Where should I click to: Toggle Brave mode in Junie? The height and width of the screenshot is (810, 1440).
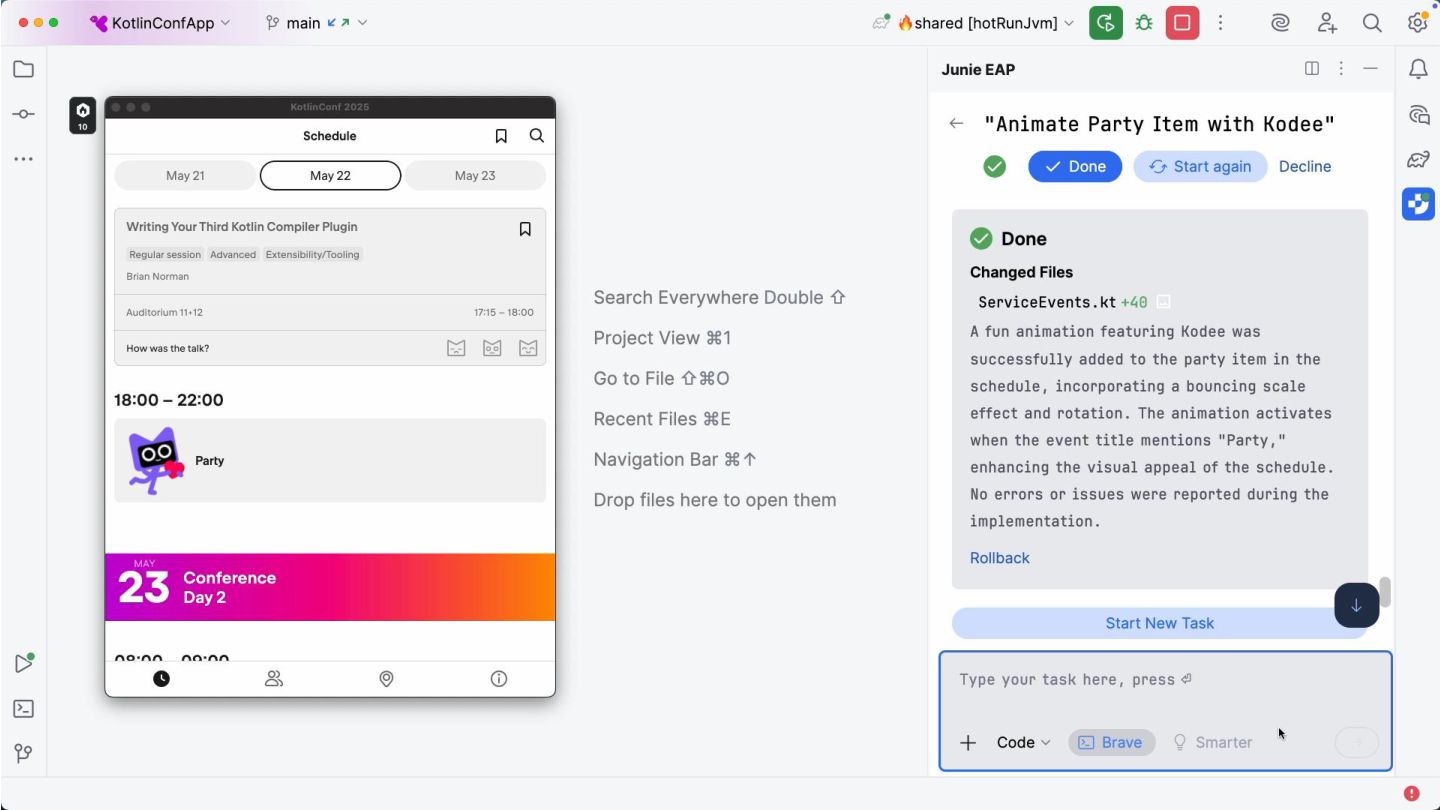tap(1111, 742)
